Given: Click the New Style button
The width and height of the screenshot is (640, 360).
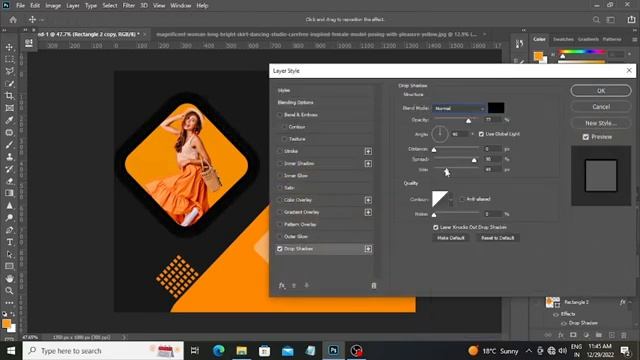Looking at the screenshot, I should coord(601,123).
